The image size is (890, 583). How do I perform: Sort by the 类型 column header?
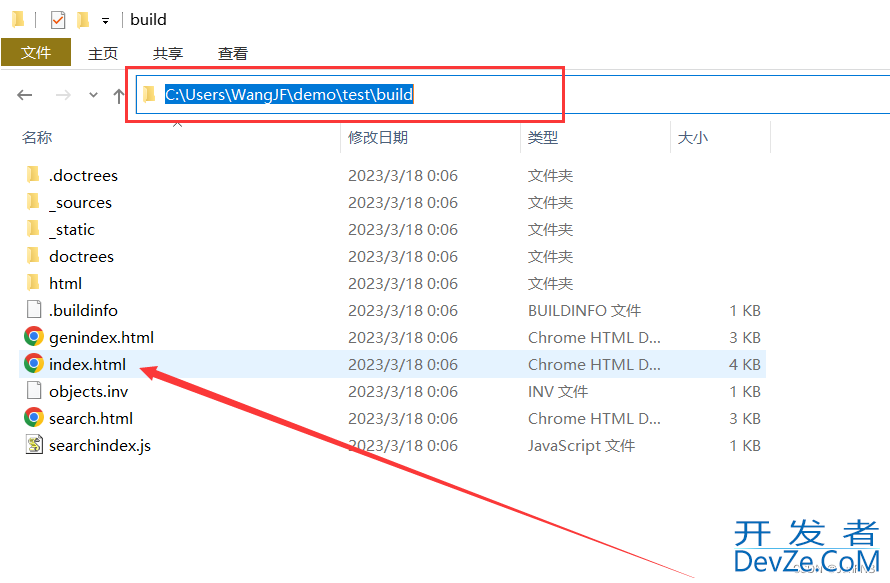coord(543,137)
